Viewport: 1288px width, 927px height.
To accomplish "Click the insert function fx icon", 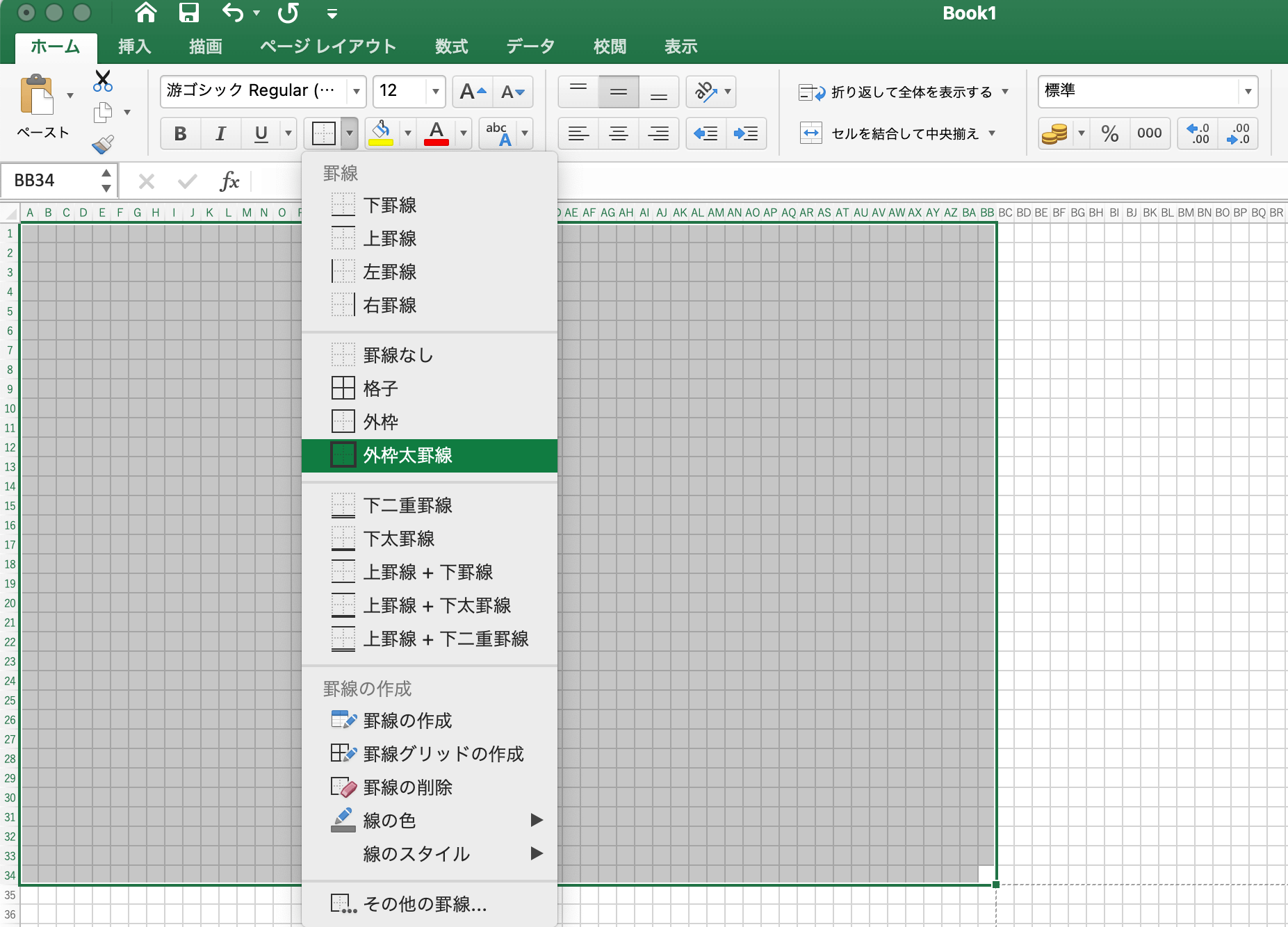I will coord(229,181).
